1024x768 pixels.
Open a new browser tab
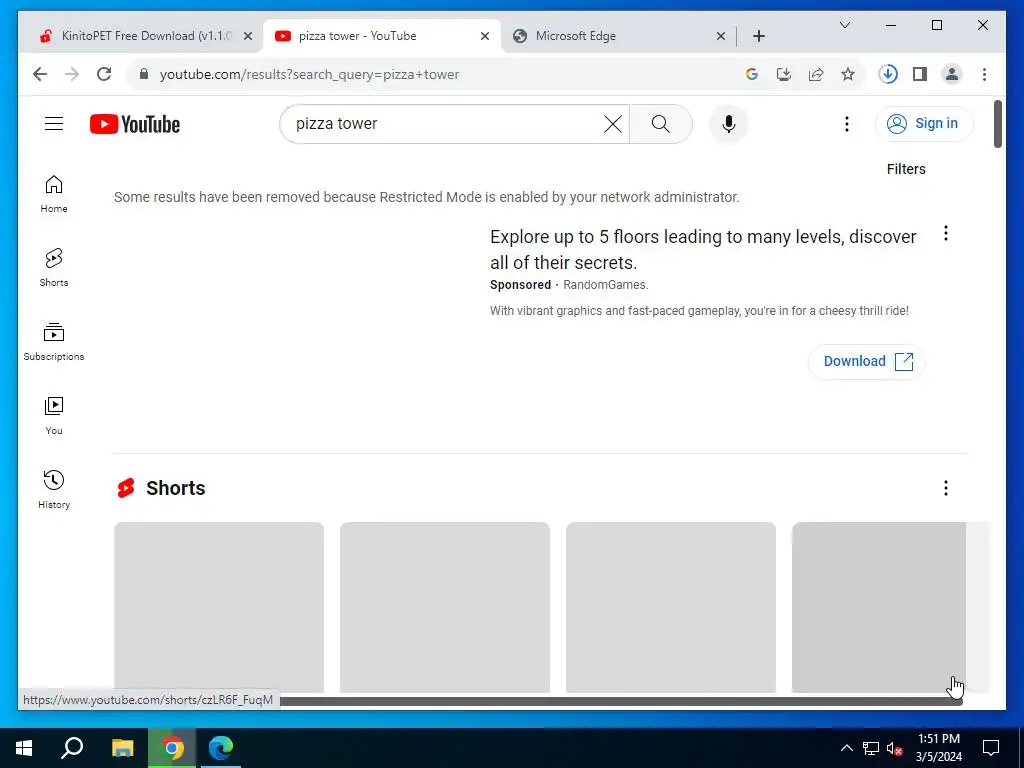(759, 37)
